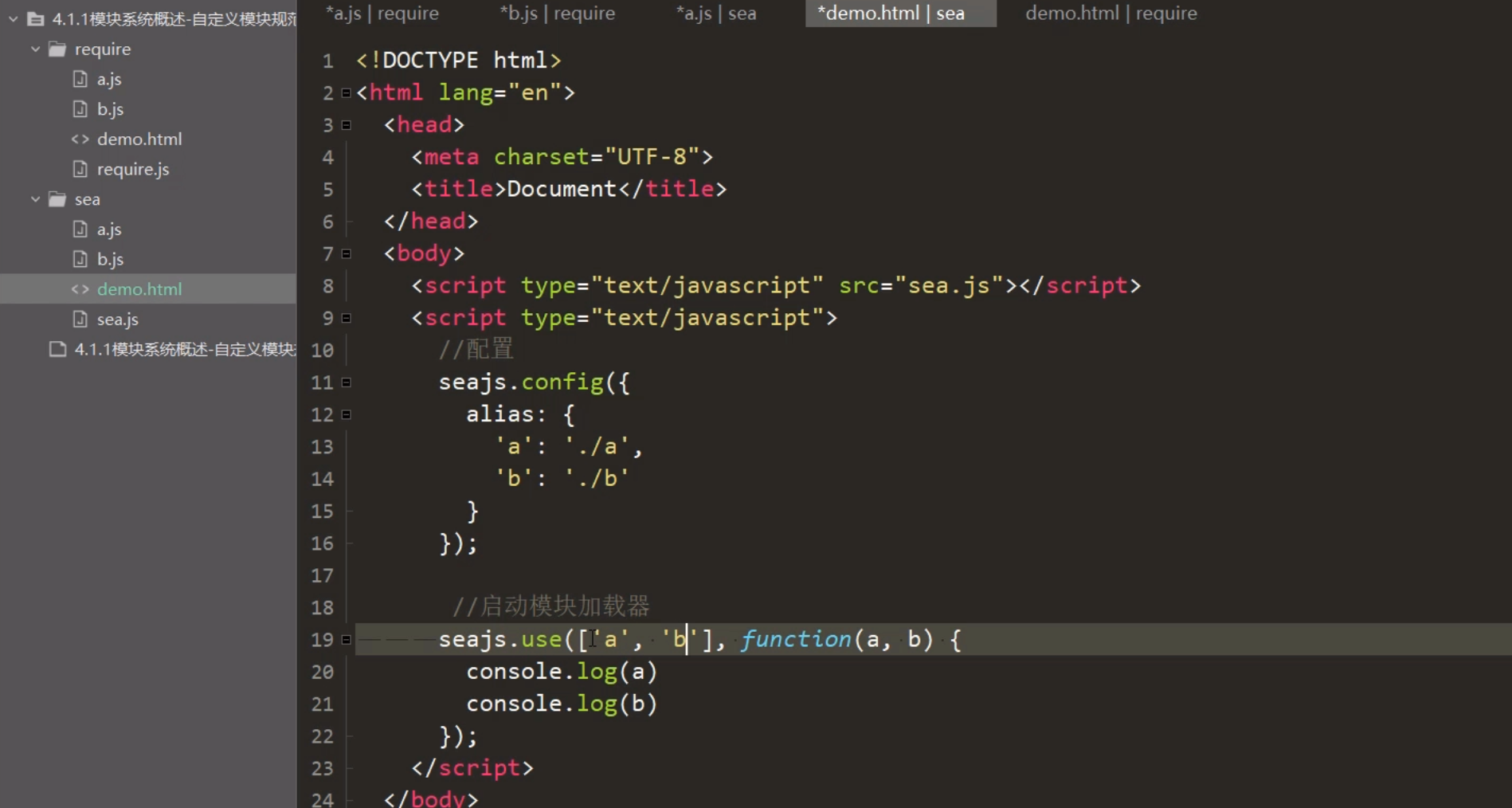Image resolution: width=1512 pixels, height=808 pixels.
Task: Fold seajs.config block on line 11
Action: click(x=346, y=382)
